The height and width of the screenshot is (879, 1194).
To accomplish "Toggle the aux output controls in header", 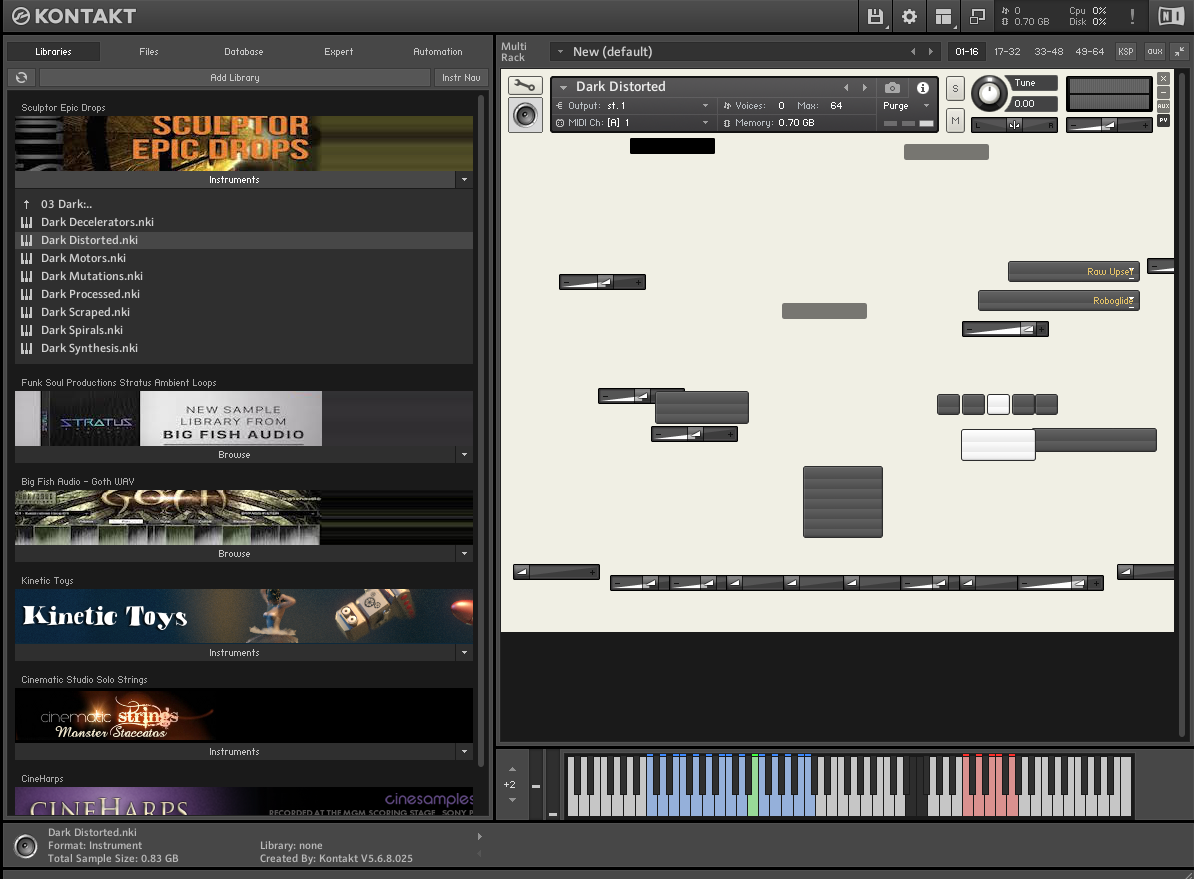I will (1155, 52).
